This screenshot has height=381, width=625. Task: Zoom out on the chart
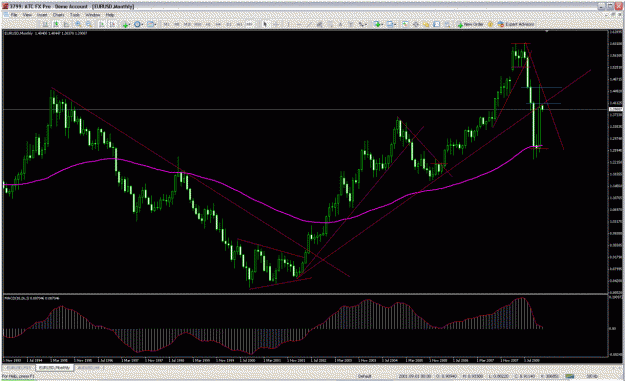(x=88, y=24)
